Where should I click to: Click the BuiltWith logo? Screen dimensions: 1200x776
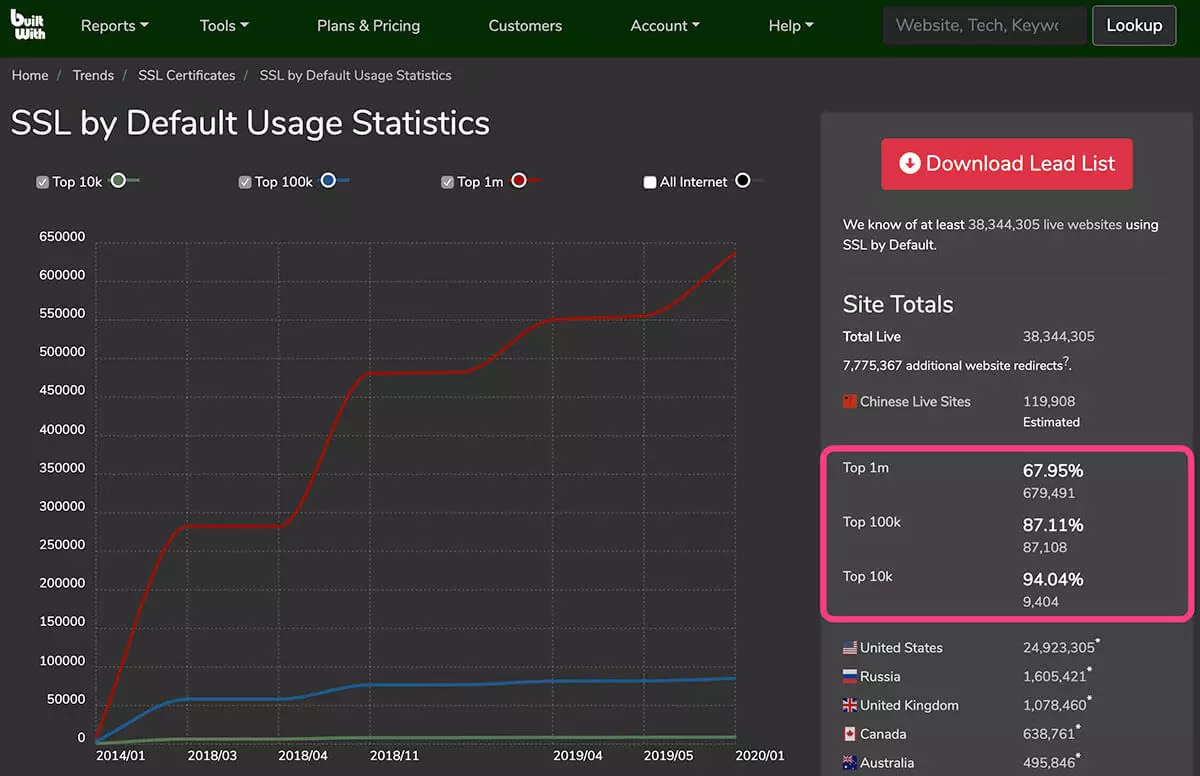[29, 24]
